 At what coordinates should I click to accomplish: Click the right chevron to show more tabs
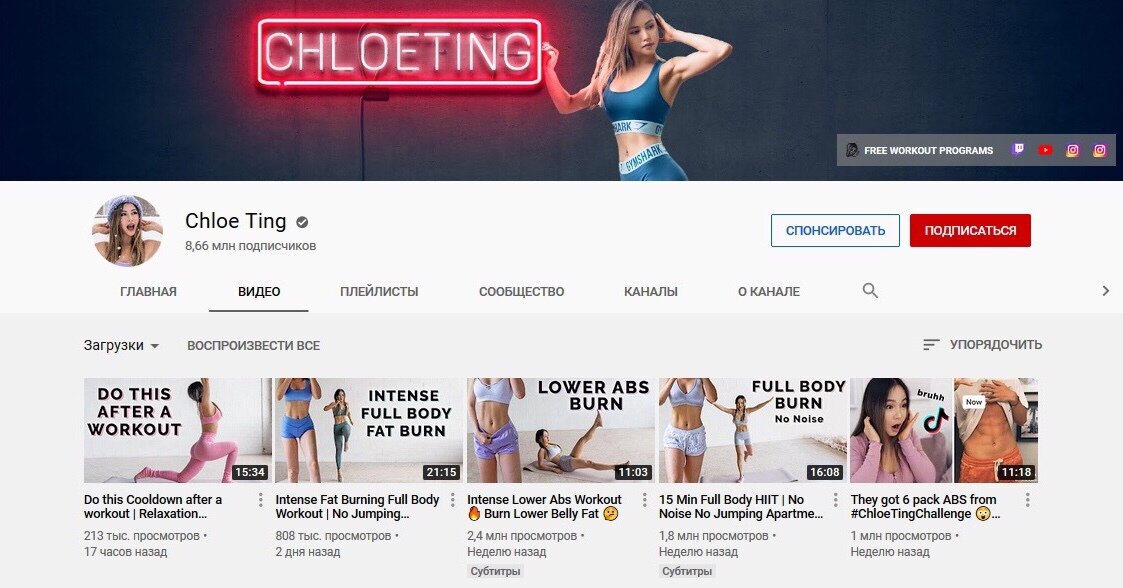pos(1105,291)
